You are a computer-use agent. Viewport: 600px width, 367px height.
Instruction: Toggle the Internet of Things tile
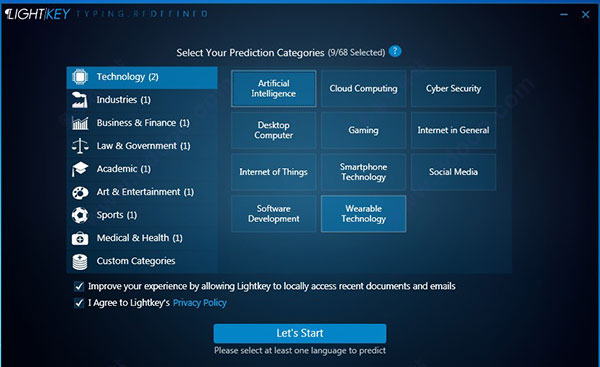pos(274,172)
